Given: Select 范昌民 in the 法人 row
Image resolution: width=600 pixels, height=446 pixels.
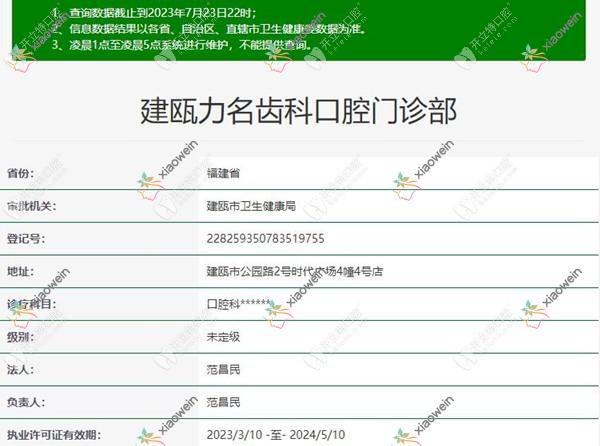Looking at the screenshot, I should click(223, 369).
